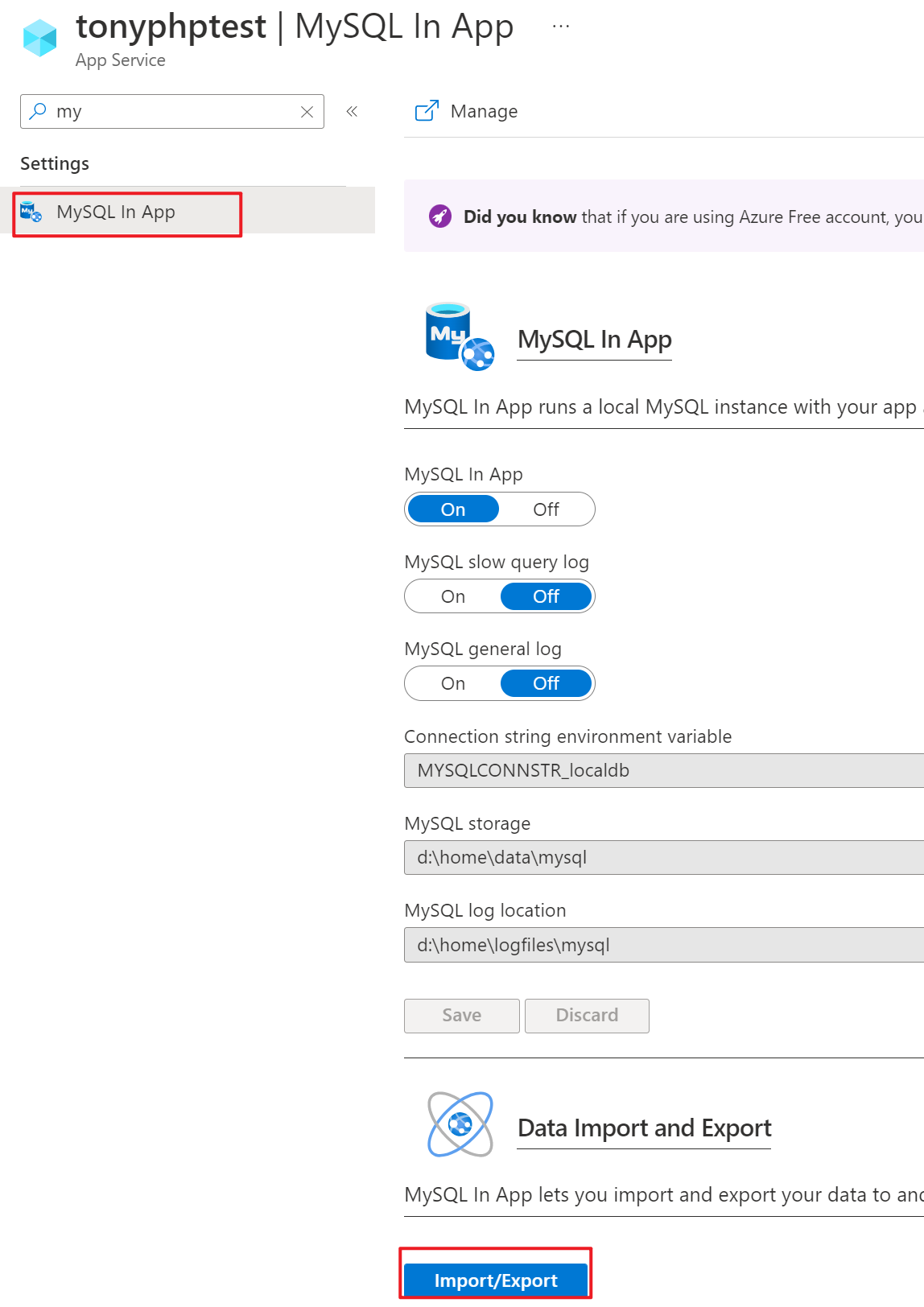
Task: Click the search magnifier icon
Action: coord(37,111)
